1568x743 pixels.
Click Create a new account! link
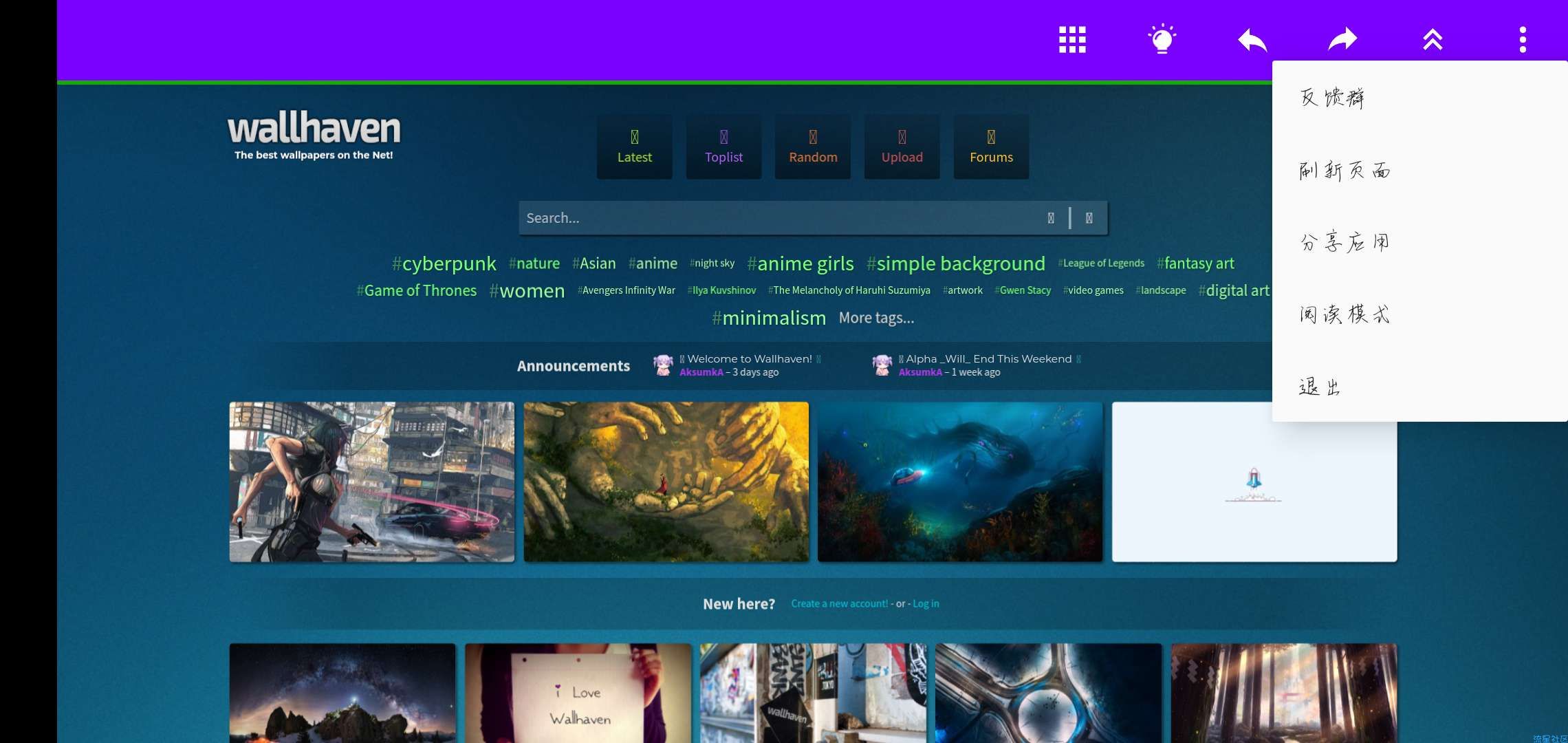click(x=840, y=603)
